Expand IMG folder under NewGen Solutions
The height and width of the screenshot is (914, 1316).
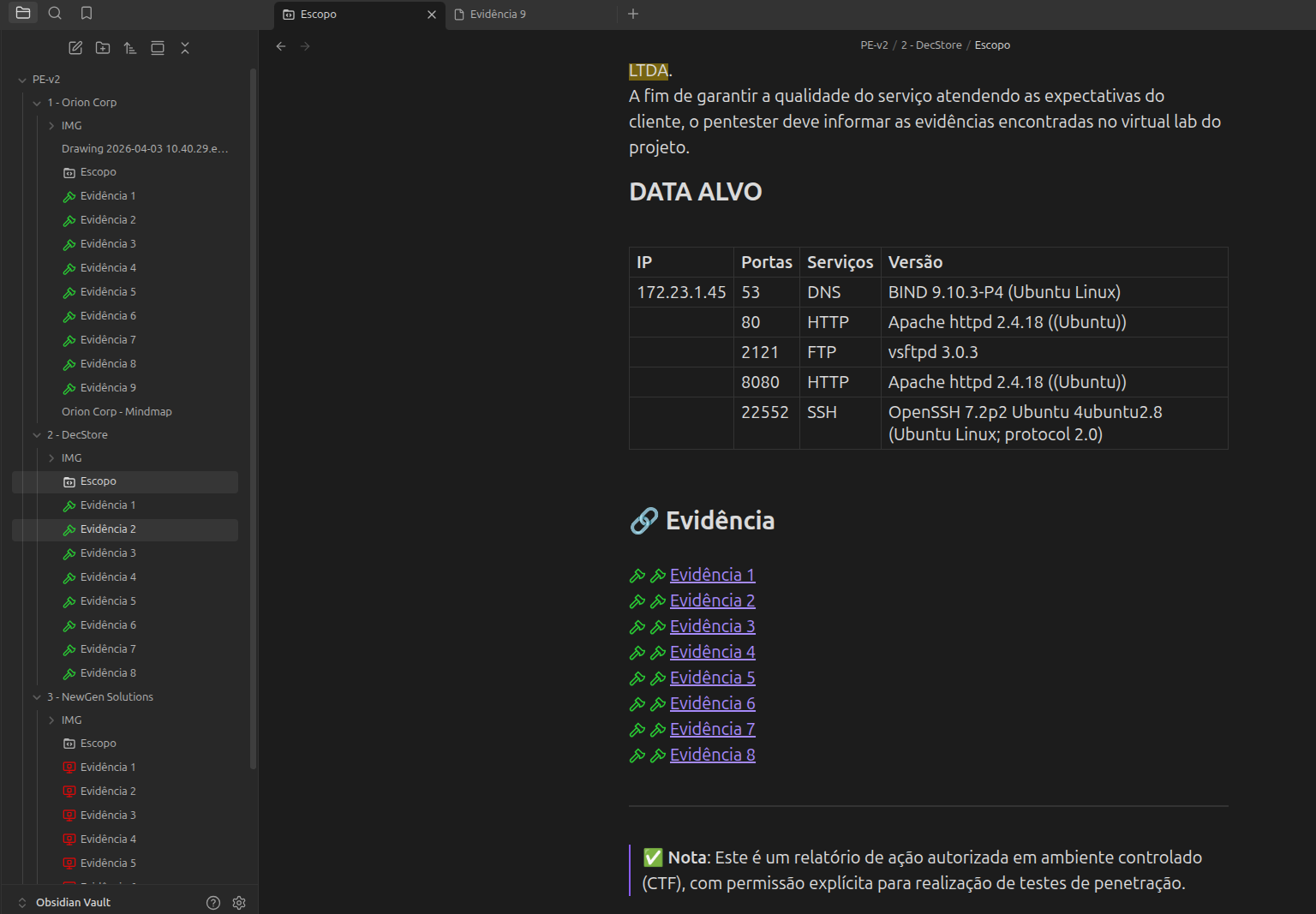[x=51, y=720]
